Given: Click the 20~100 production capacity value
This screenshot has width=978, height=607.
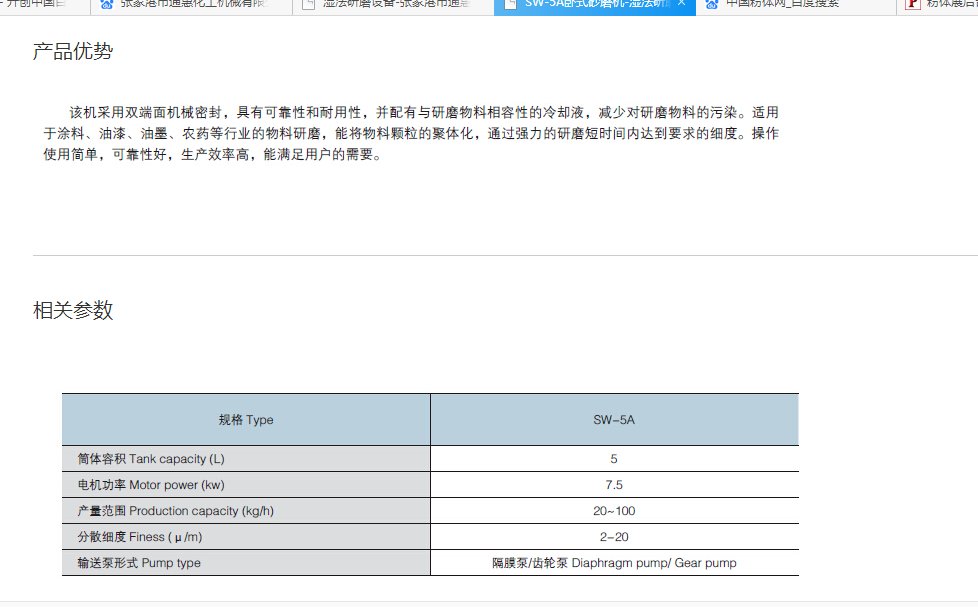Looking at the screenshot, I should tap(614, 511).
